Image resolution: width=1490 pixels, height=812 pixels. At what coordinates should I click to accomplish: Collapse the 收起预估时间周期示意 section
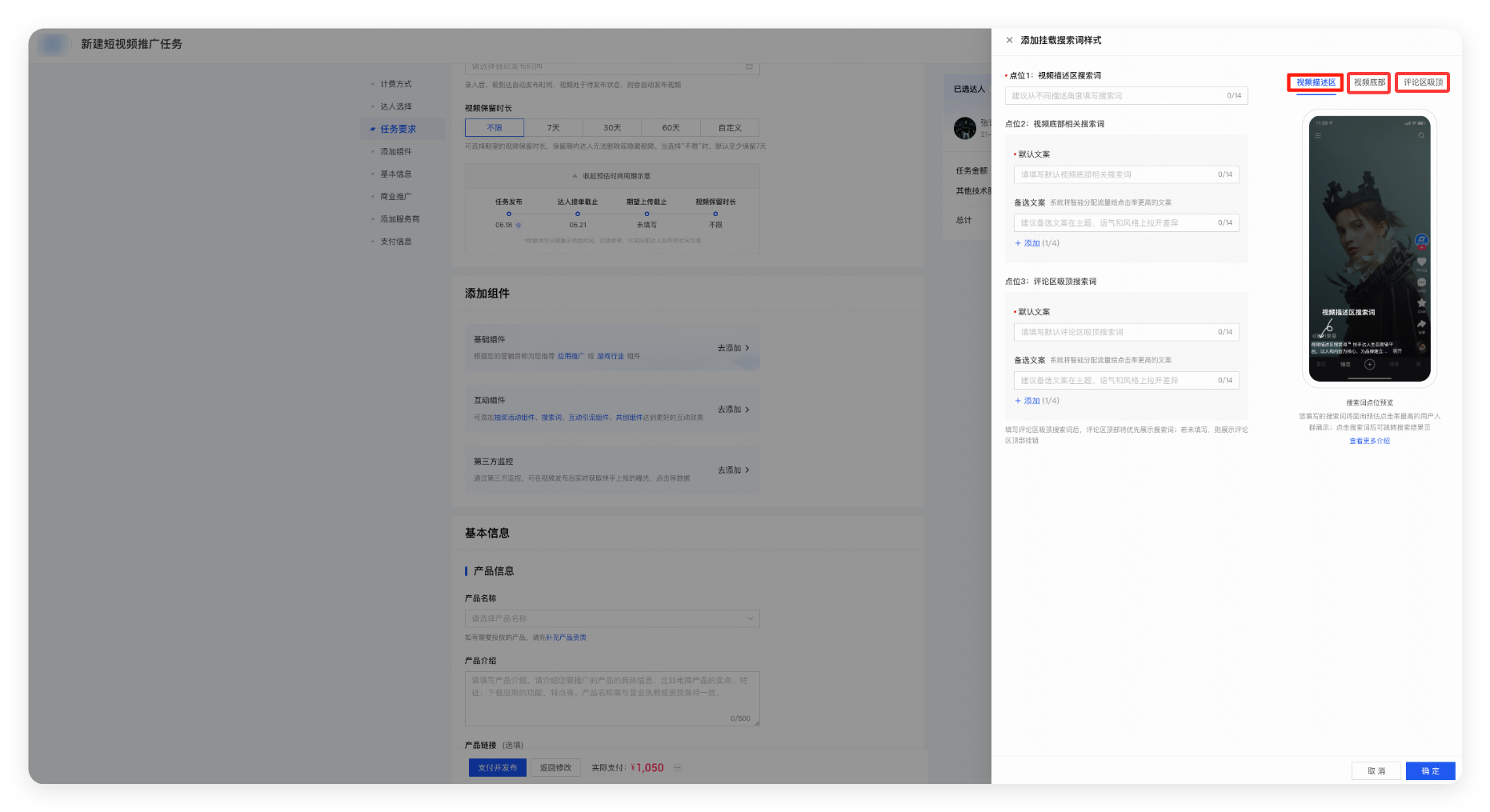click(612, 176)
